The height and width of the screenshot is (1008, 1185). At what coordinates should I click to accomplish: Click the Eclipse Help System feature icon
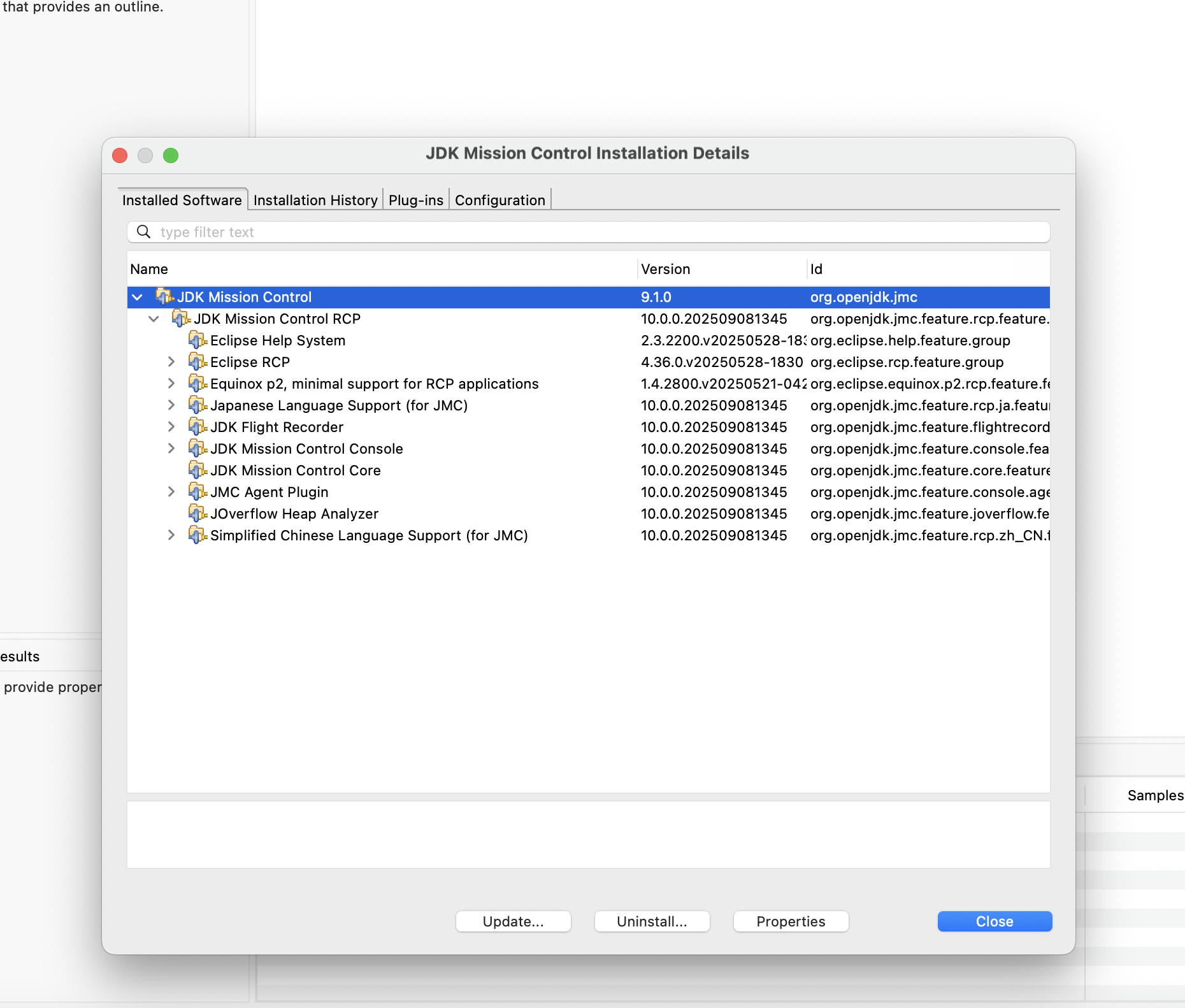(197, 340)
